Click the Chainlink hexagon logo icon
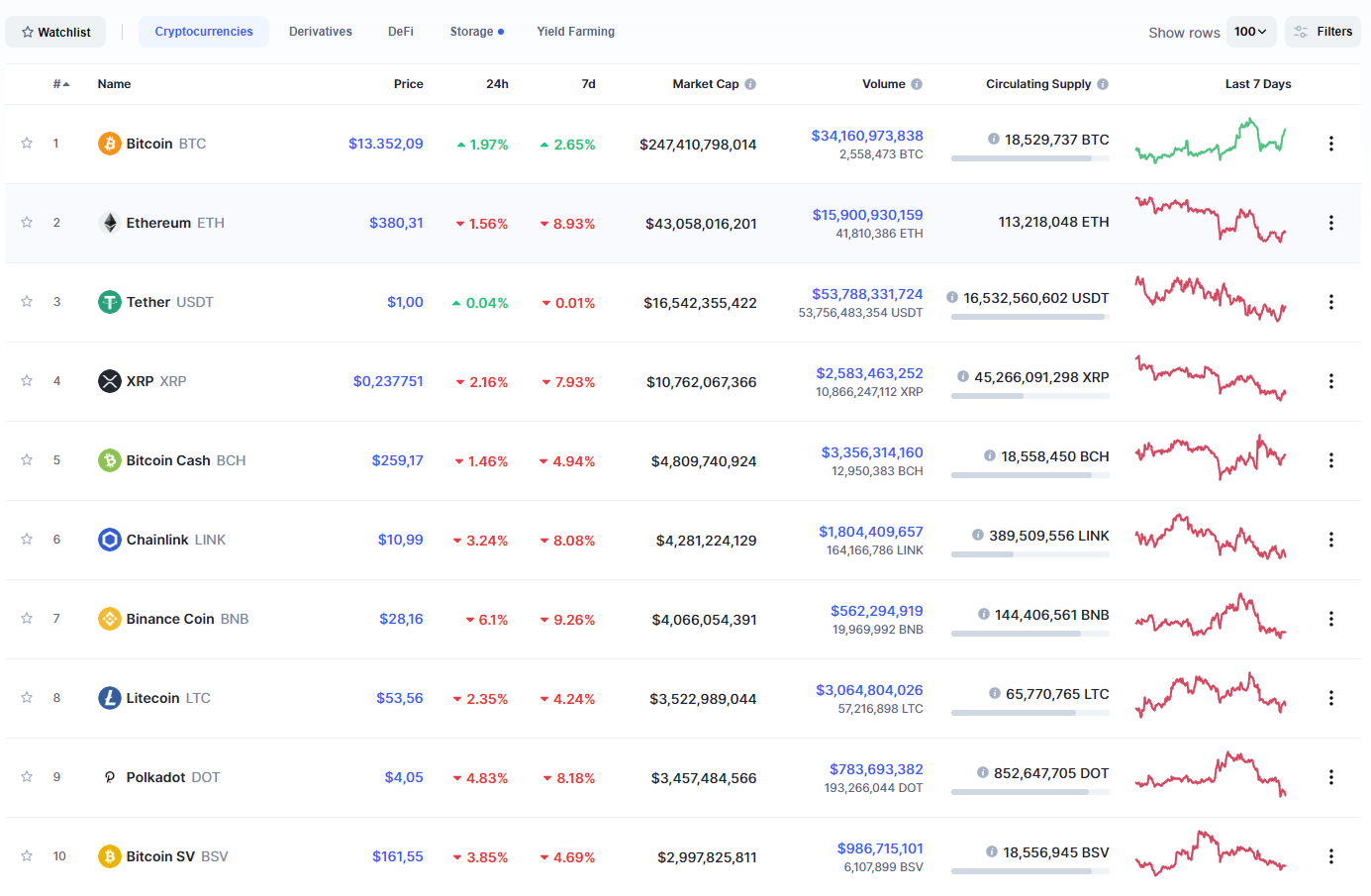 110,540
